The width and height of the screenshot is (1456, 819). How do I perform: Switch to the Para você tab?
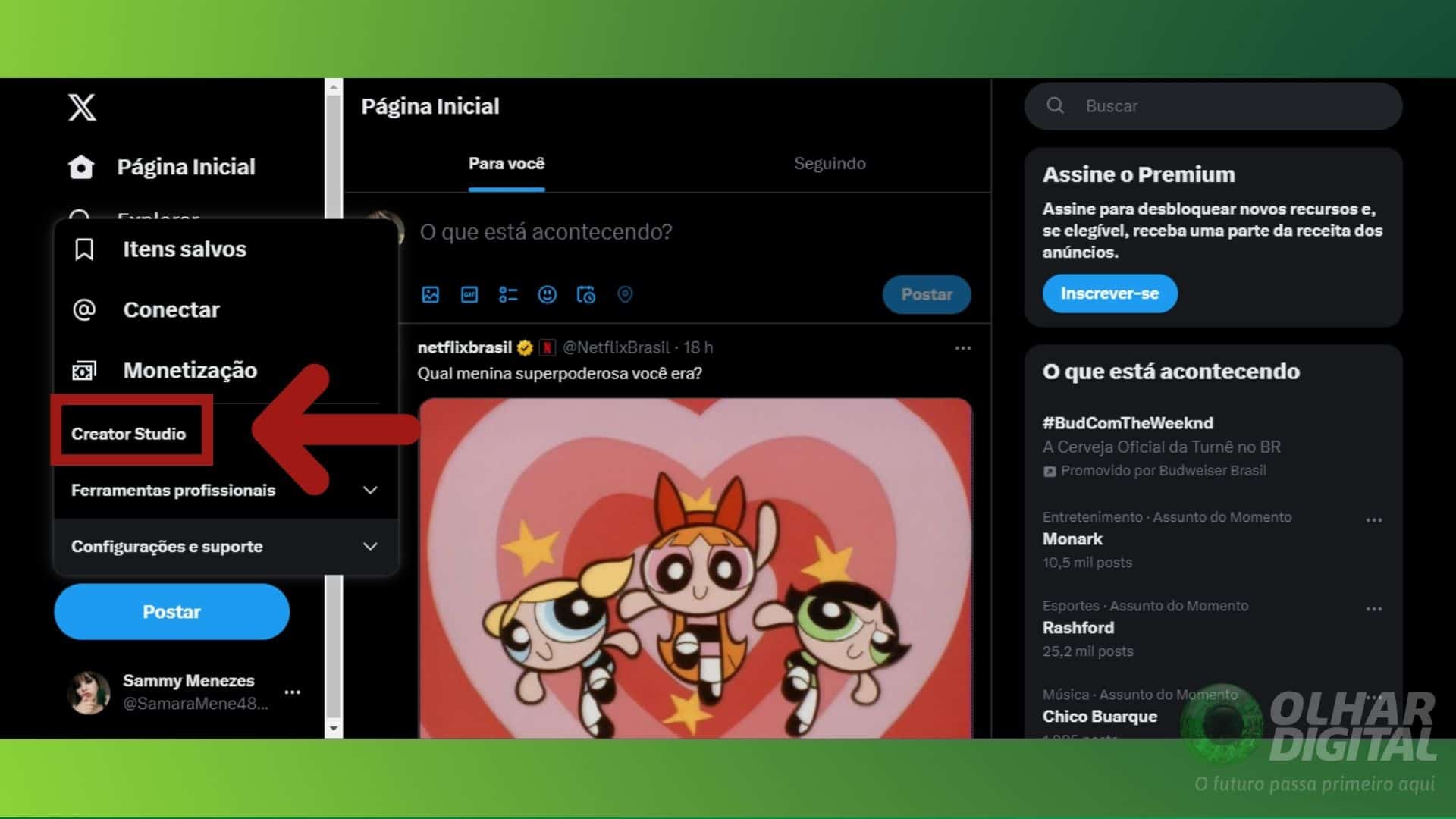[507, 164]
